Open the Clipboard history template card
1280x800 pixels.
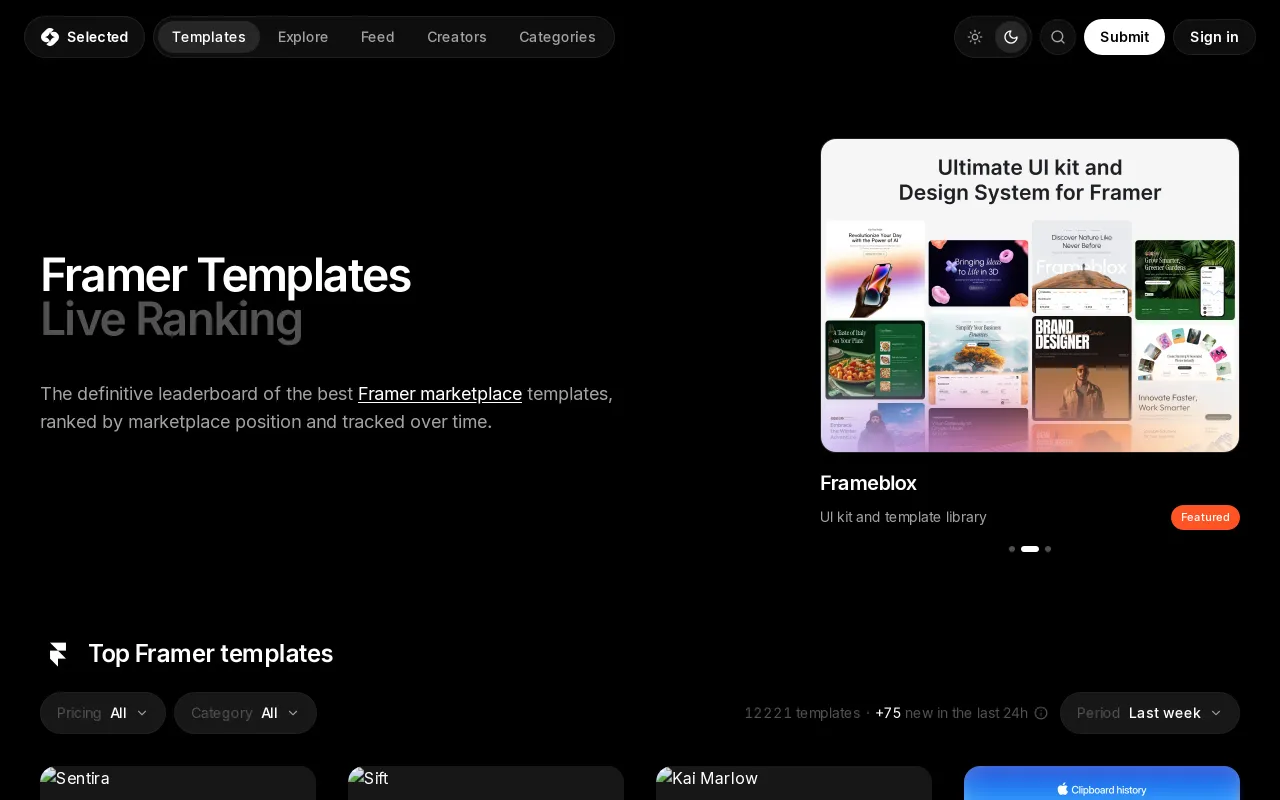(x=1102, y=783)
